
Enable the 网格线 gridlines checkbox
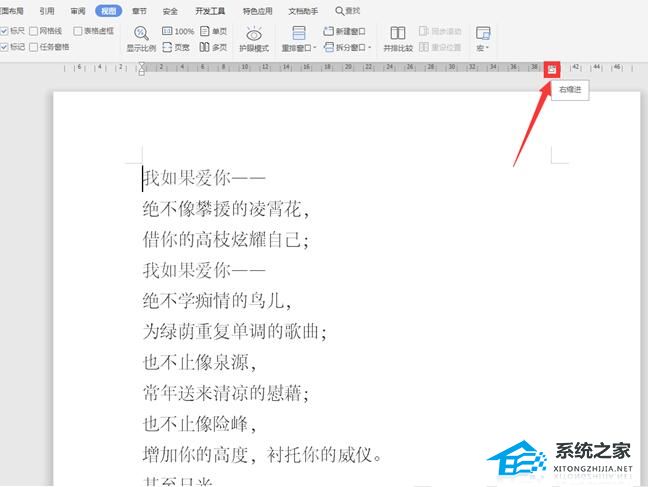[34, 31]
